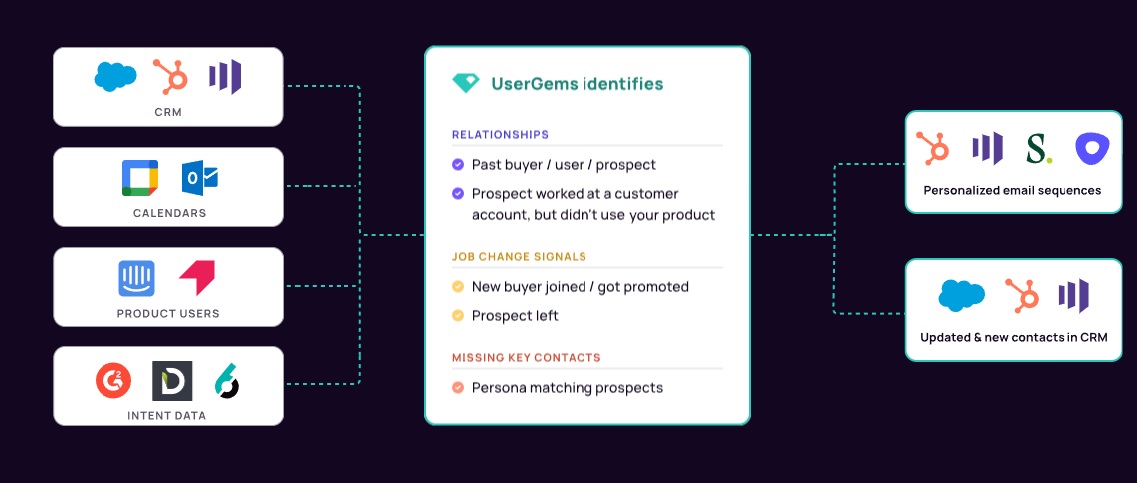Select the G2 icon in Intent Data
This screenshot has height=483, width=1137.
click(114, 380)
